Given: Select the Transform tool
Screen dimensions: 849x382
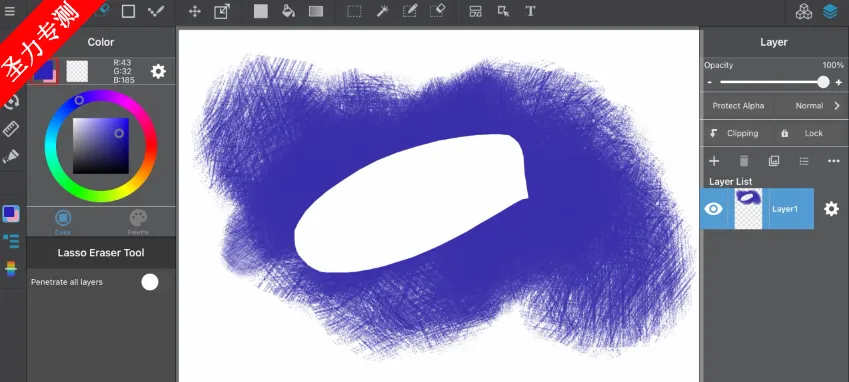Looking at the screenshot, I should click(222, 11).
